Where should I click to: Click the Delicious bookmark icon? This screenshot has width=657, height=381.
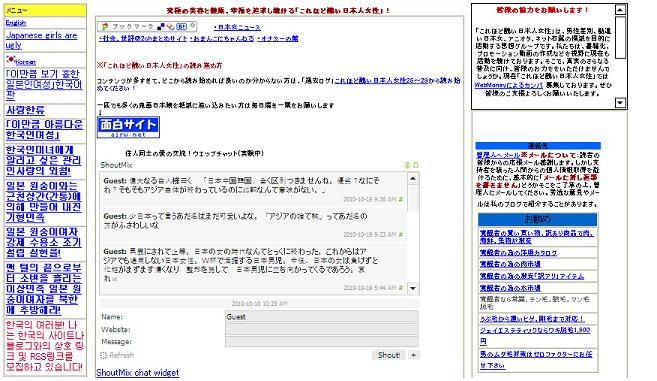point(160,26)
